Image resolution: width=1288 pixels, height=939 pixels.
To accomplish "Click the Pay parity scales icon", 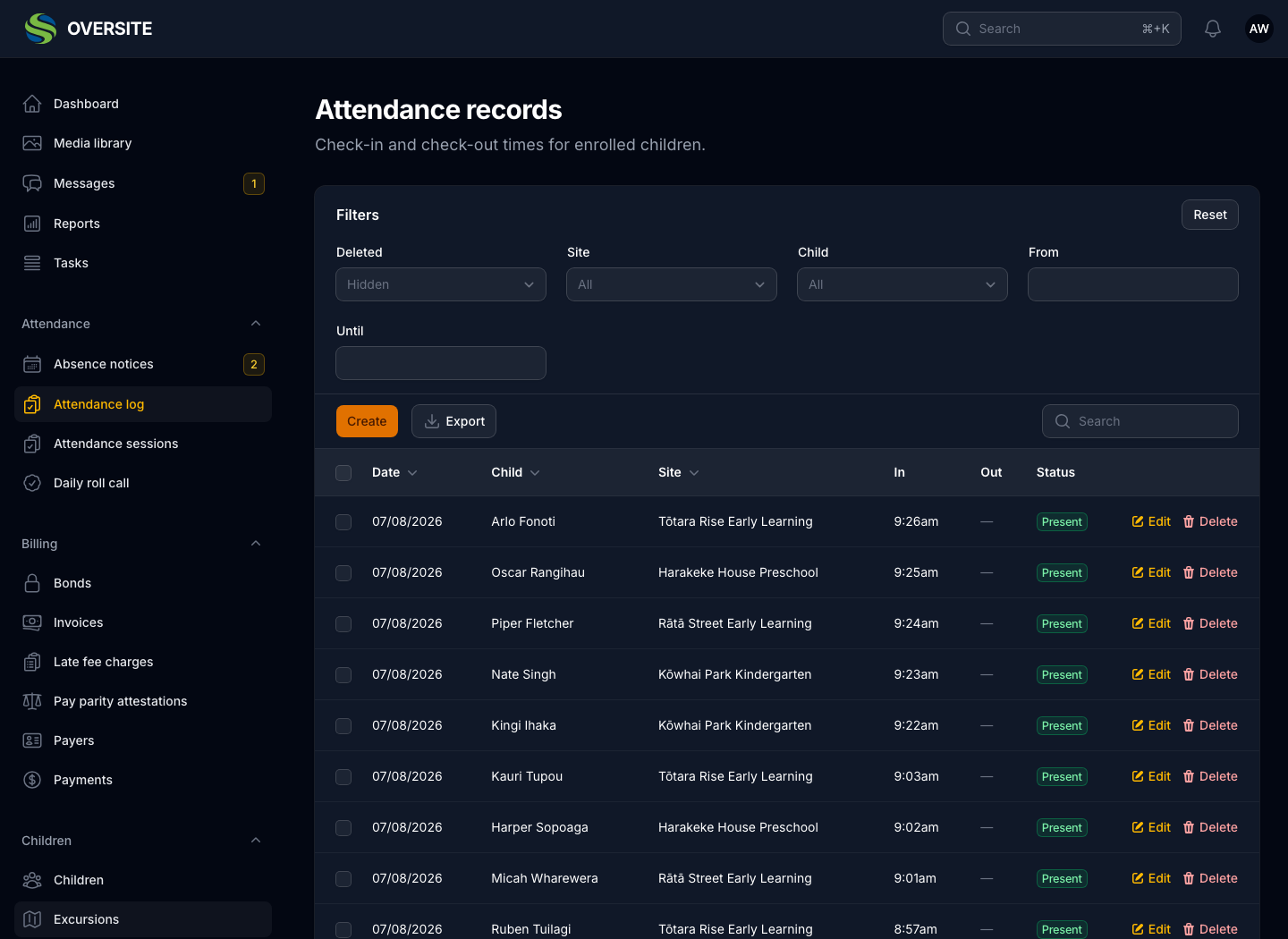I will click(x=32, y=701).
